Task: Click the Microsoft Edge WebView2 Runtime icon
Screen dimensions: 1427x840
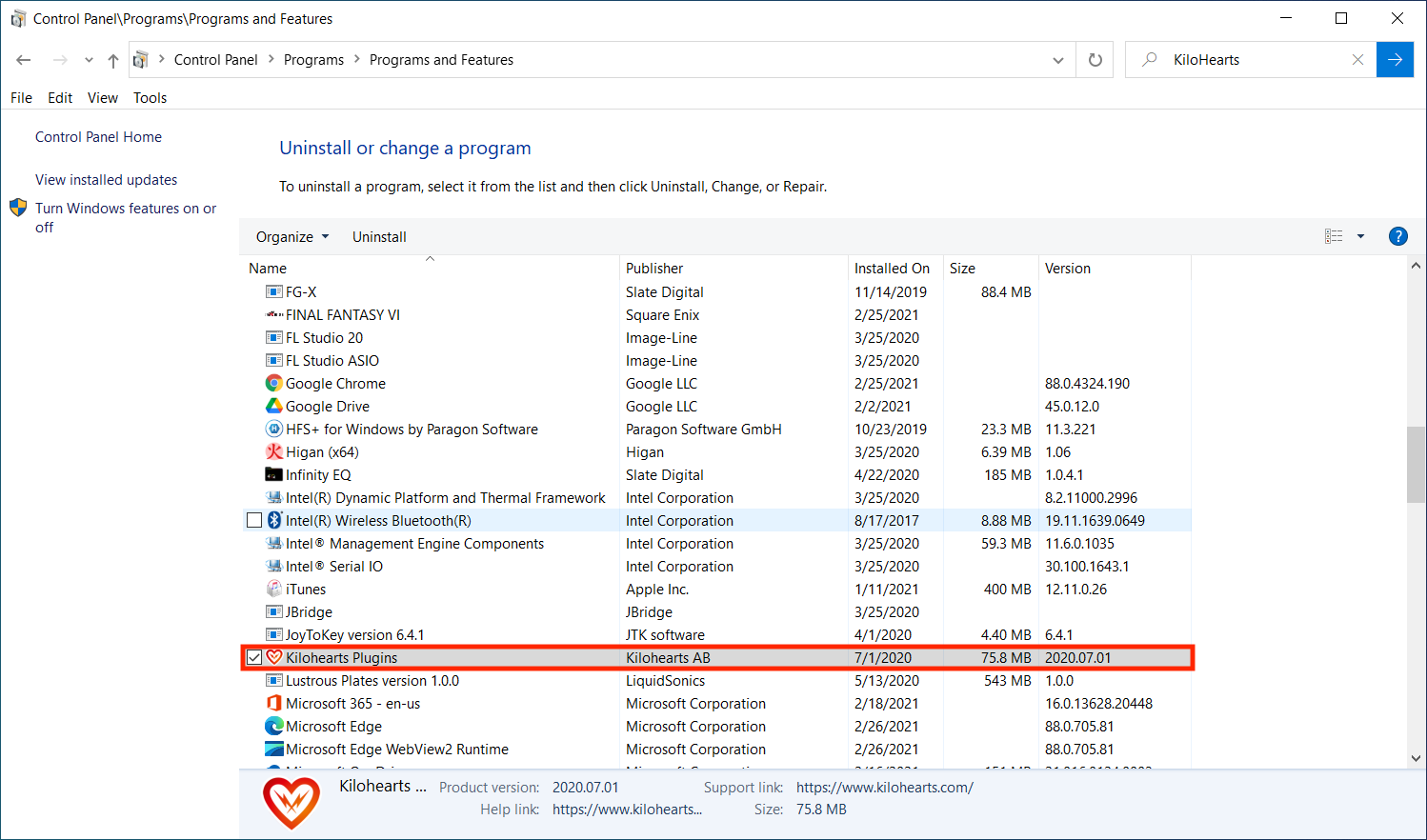Action: pos(274,750)
